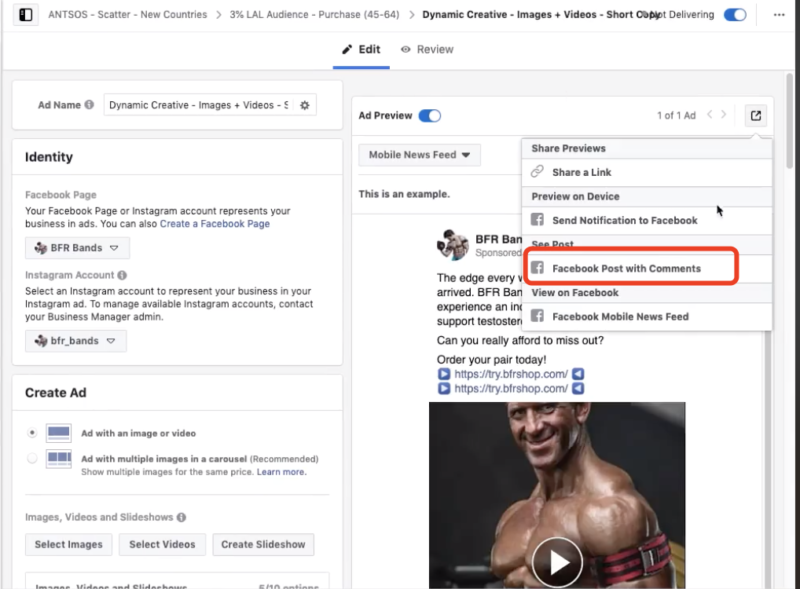Click the Ad Name text field

click(x=200, y=103)
